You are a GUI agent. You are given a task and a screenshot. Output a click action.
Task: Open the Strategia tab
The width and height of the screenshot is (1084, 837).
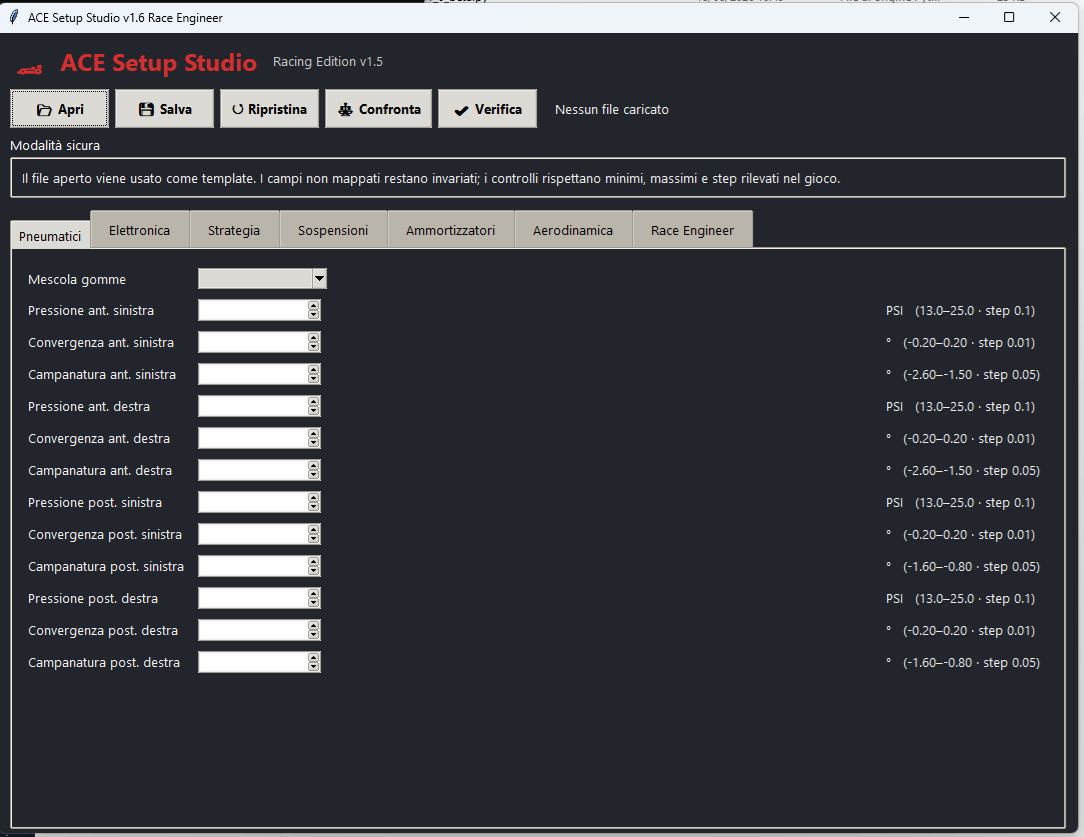[x=234, y=230]
